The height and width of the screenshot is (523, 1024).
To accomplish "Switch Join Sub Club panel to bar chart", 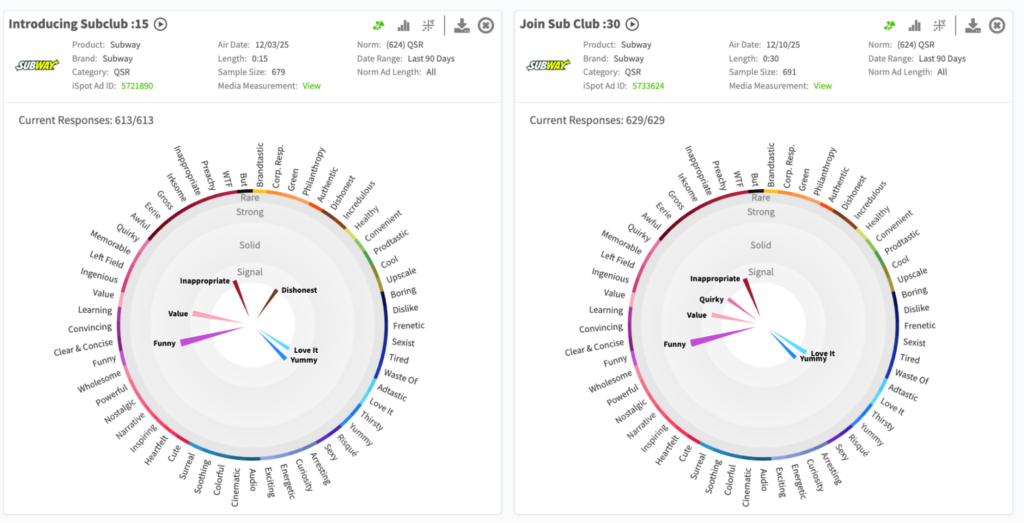I will coord(915,25).
